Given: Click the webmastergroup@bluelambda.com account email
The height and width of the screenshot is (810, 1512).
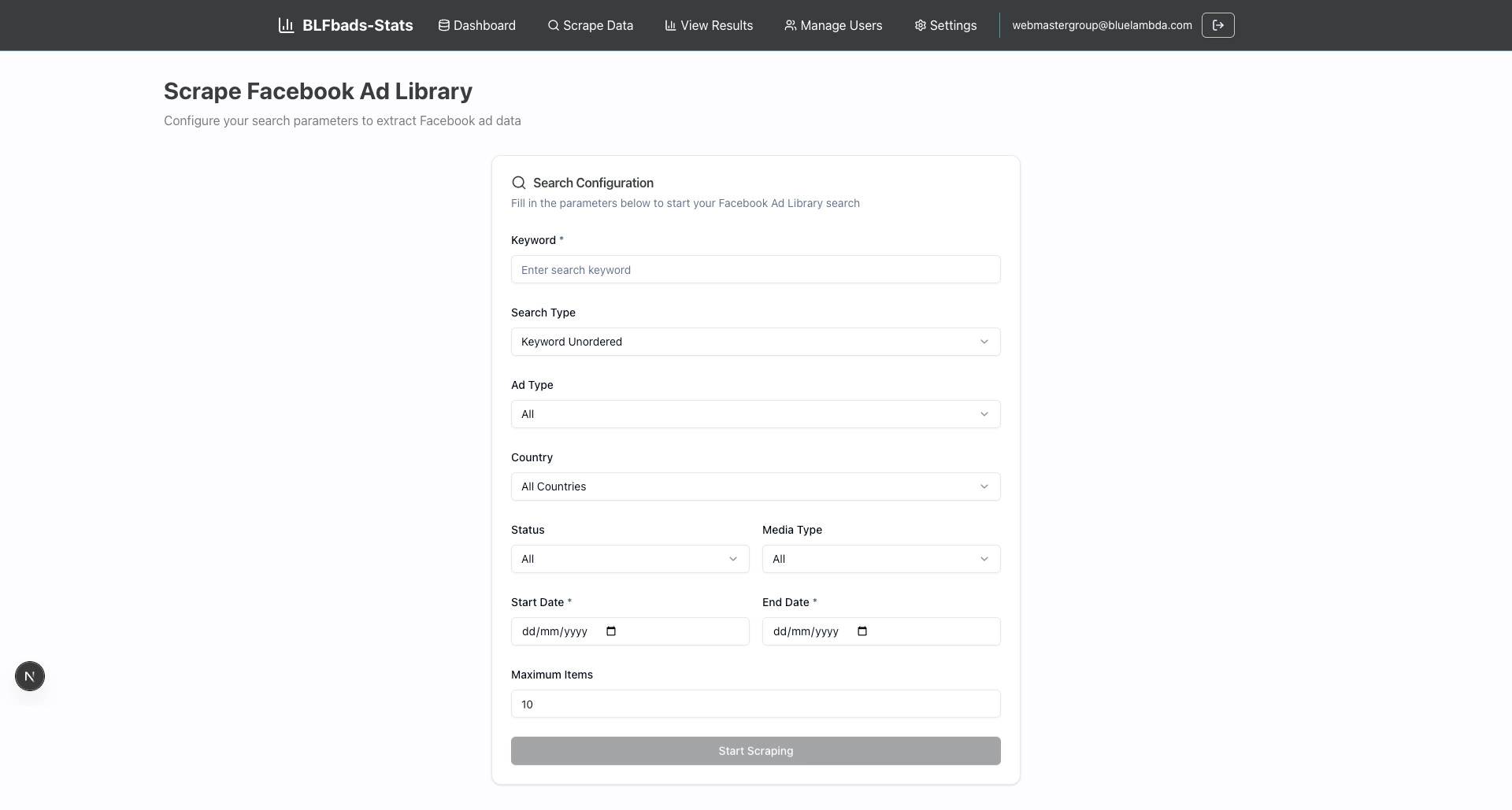Looking at the screenshot, I should [x=1102, y=25].
